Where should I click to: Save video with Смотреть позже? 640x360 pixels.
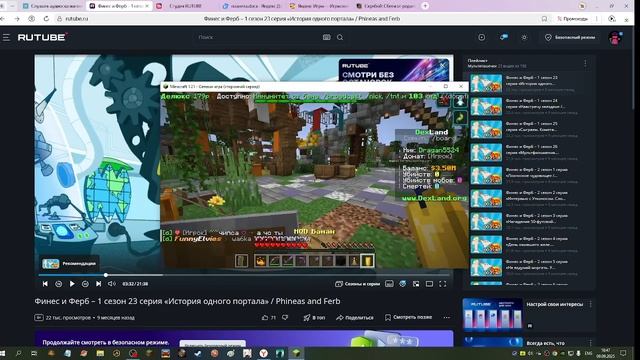coord(408,317)
